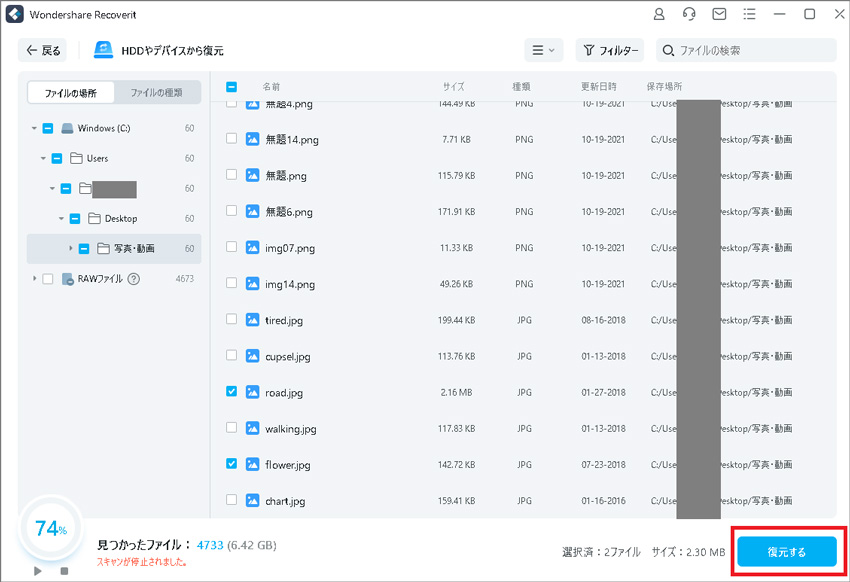Check the 無題14.png checkbox

(x=231, y=139)
